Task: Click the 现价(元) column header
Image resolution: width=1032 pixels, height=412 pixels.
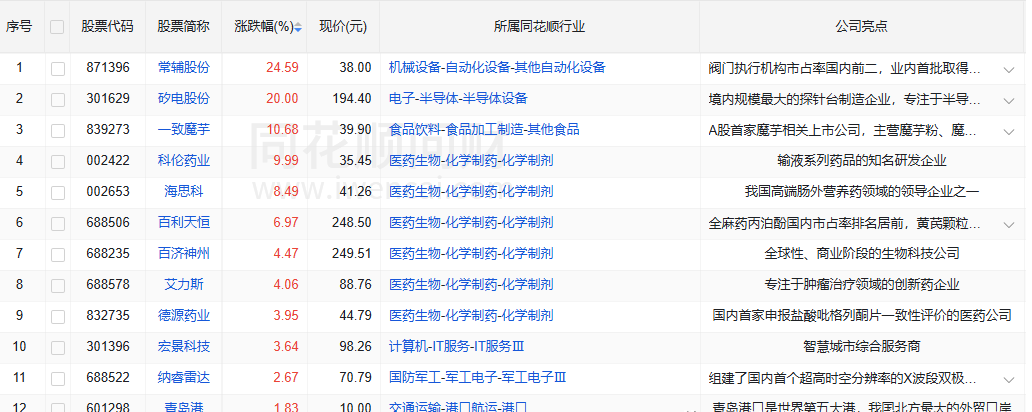Action: pos(343,26)
